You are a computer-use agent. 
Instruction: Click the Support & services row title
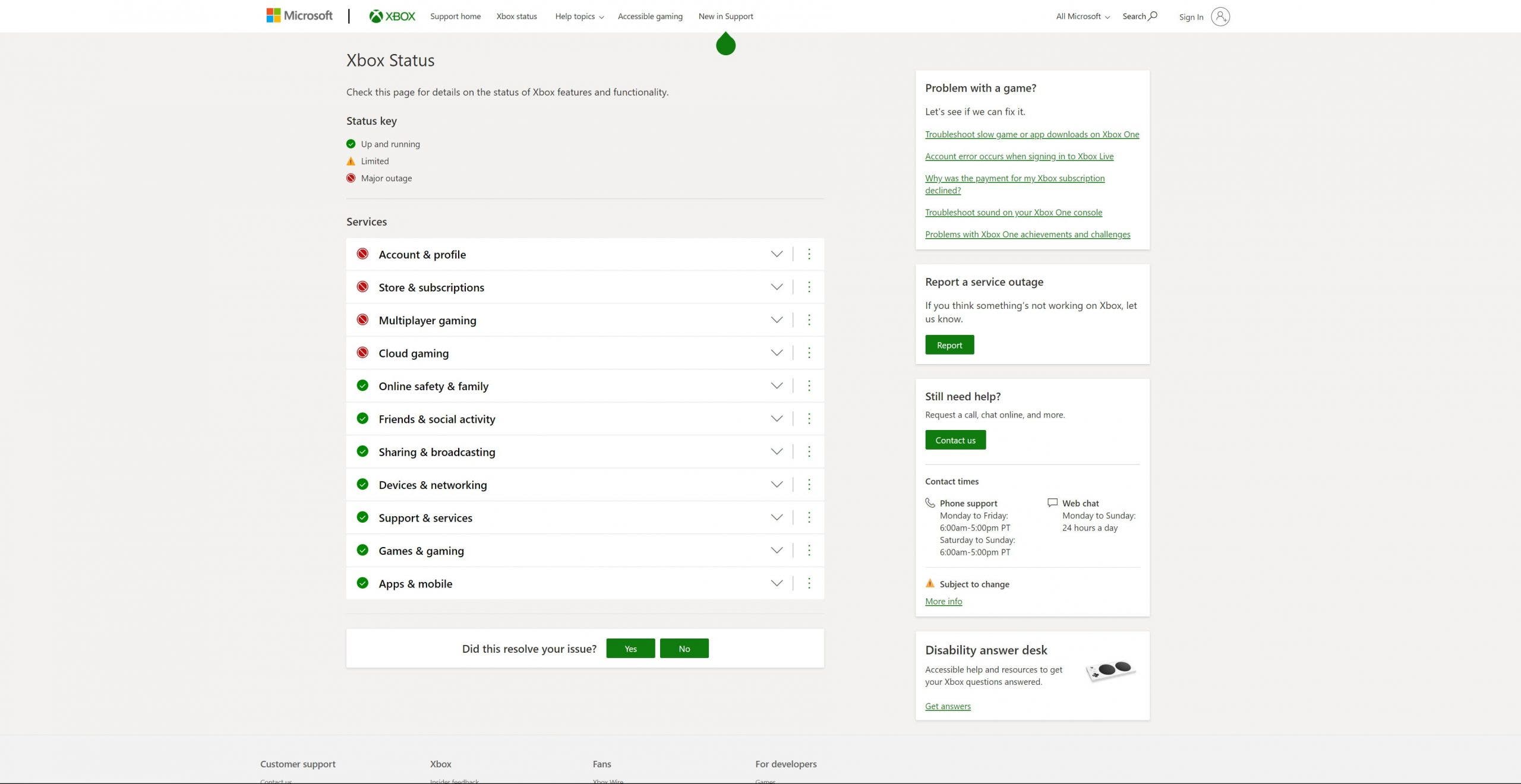425,518
